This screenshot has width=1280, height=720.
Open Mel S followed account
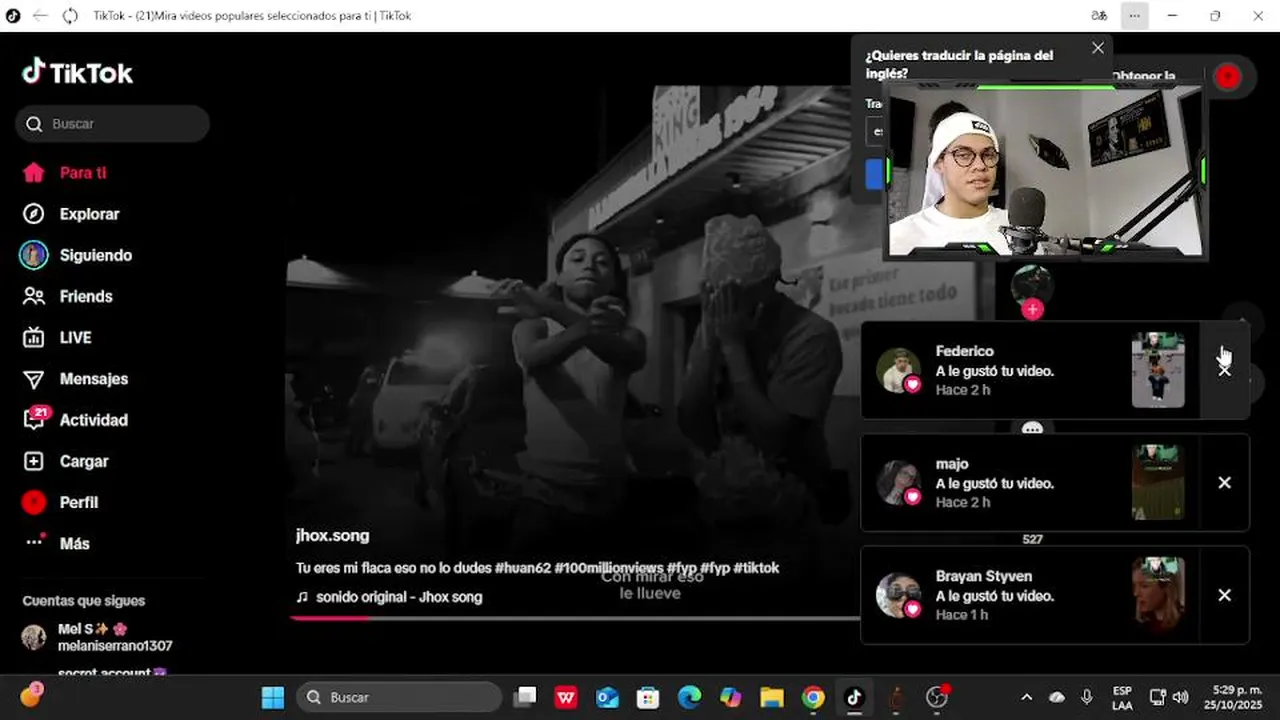click(x=100, y=637)
